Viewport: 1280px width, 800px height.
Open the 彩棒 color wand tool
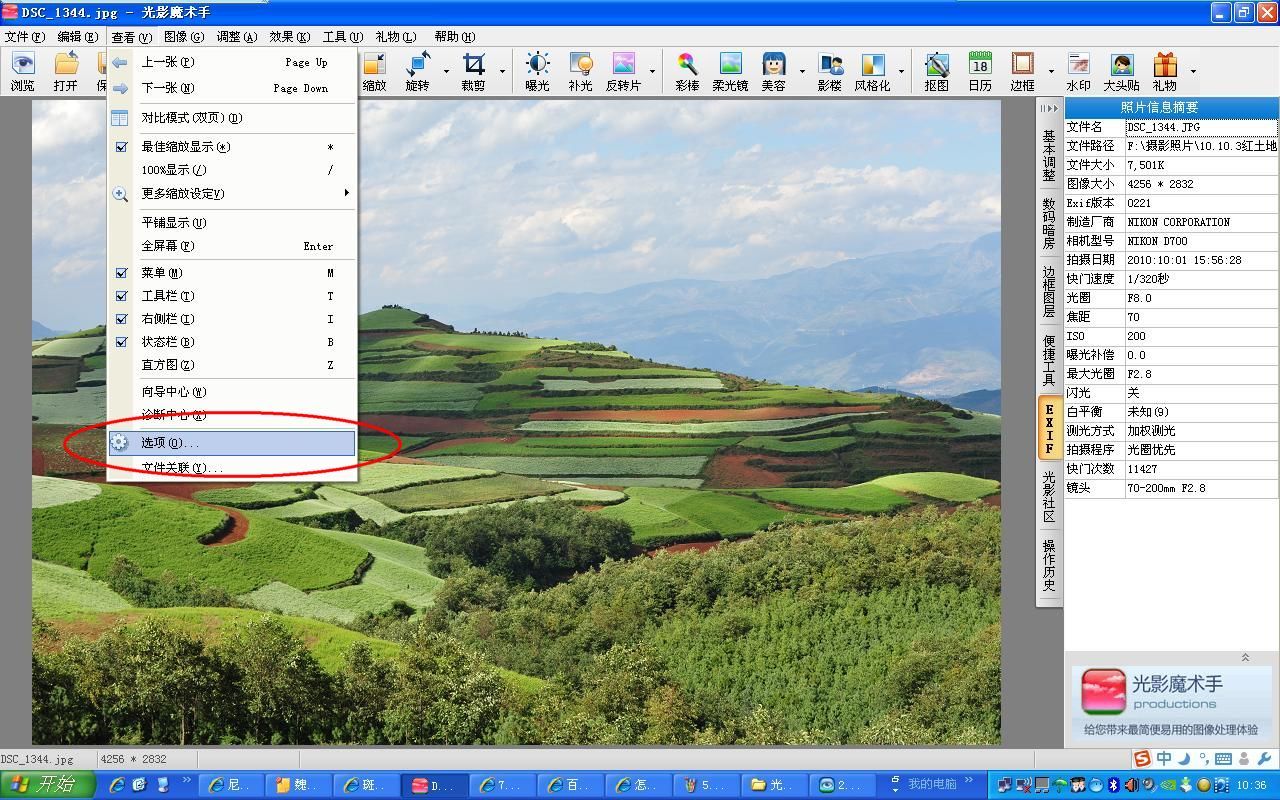point(687,72)
